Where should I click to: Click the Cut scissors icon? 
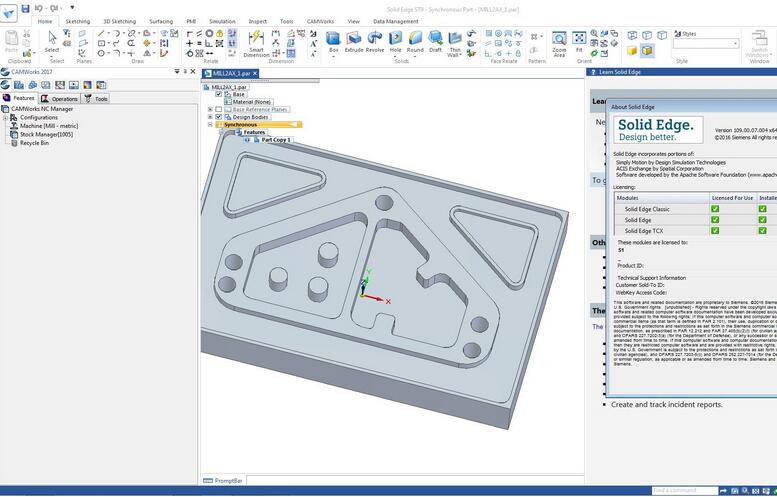click(27, 33)
